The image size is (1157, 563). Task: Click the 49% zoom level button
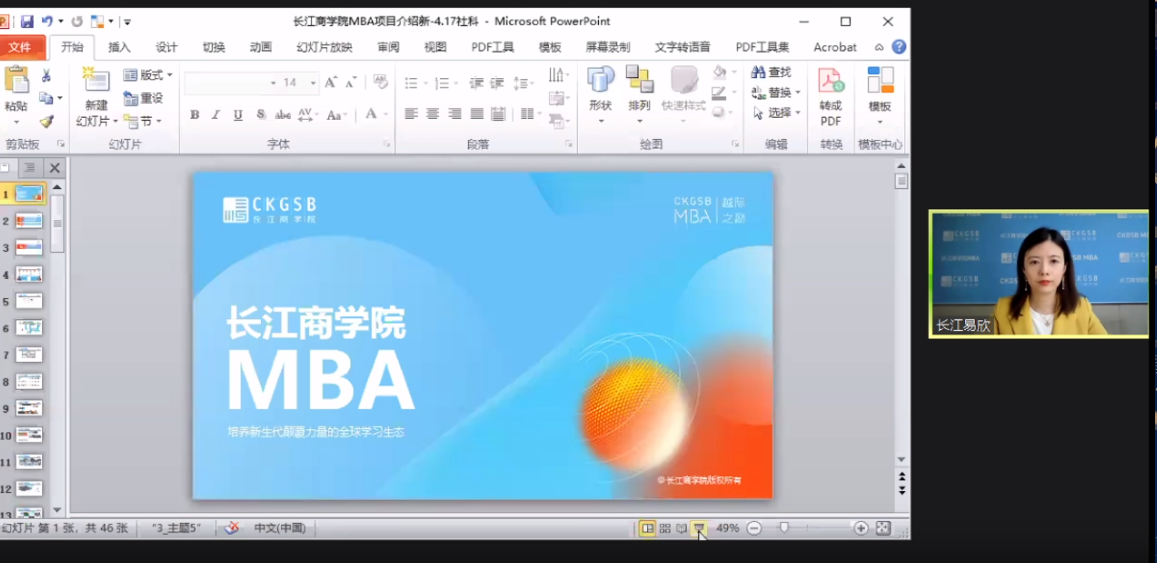[x=728, y=528]
